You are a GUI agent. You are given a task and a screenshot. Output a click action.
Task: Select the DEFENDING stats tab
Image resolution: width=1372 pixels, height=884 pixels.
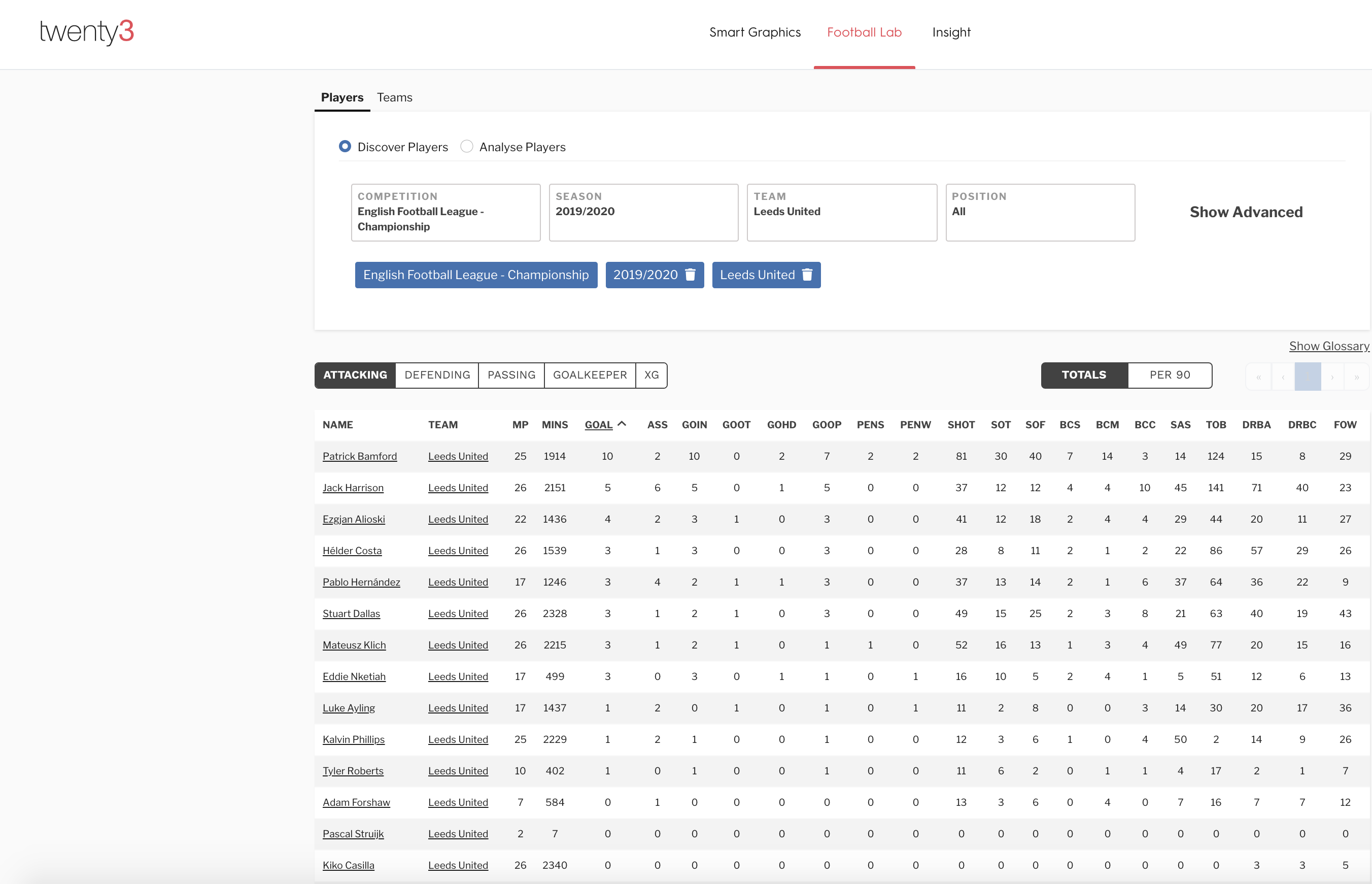[x=437, y=375]
